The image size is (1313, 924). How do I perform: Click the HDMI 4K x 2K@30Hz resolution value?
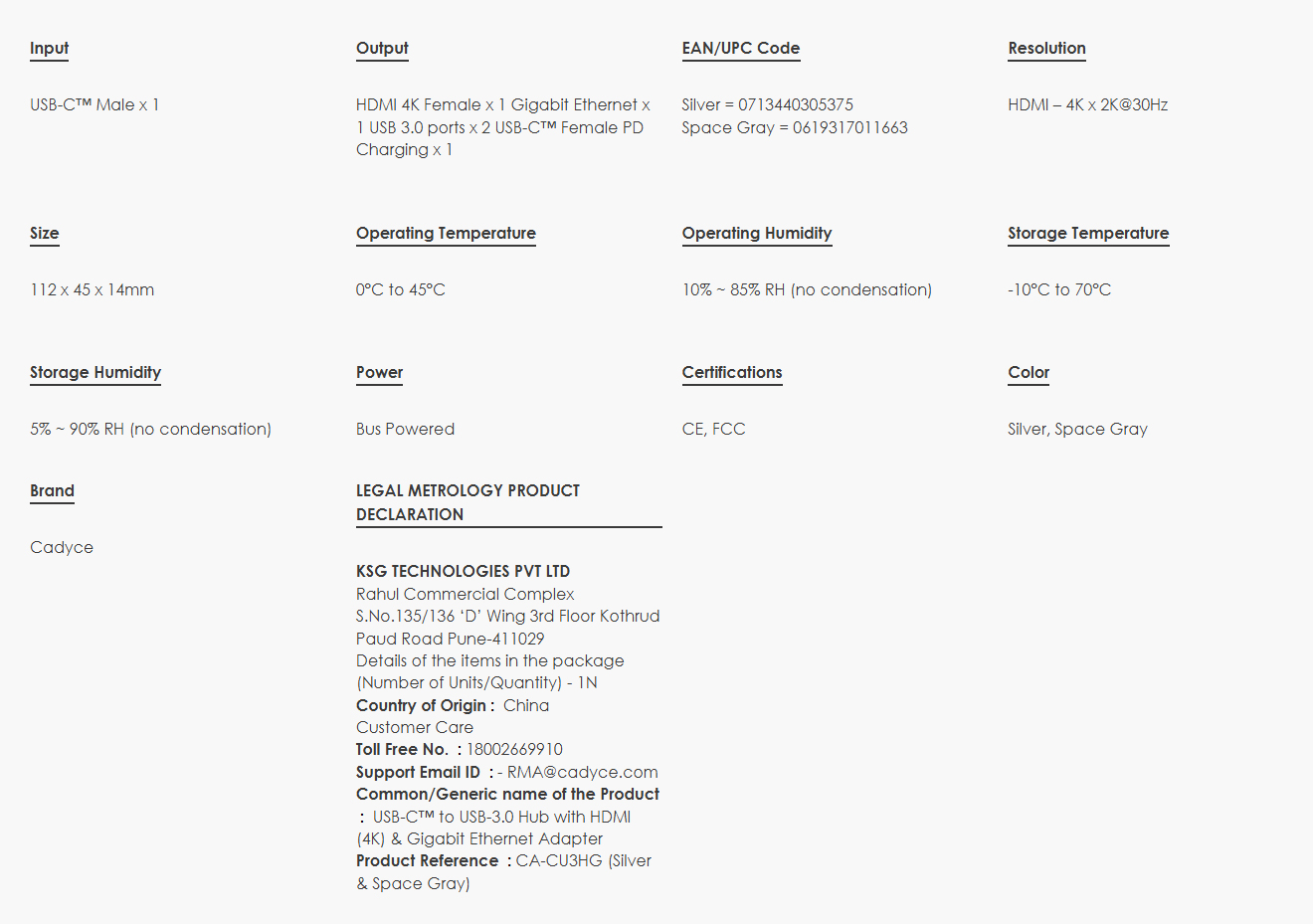[x=1087, y=104]
